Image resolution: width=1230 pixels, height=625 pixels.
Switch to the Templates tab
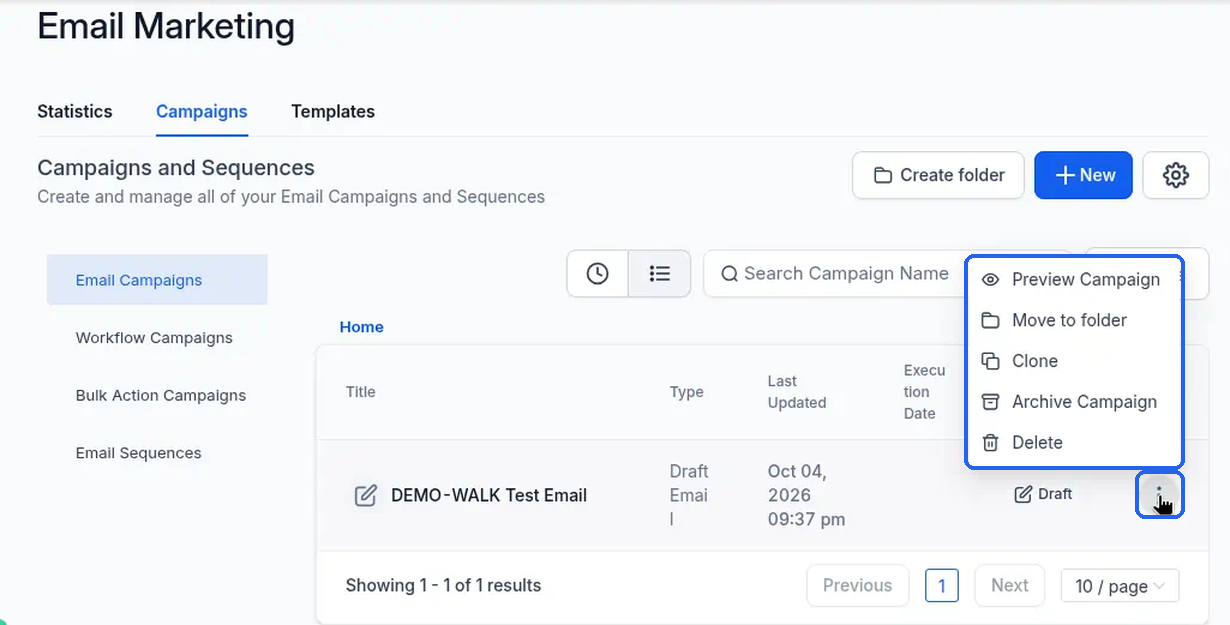pos(333,111)
